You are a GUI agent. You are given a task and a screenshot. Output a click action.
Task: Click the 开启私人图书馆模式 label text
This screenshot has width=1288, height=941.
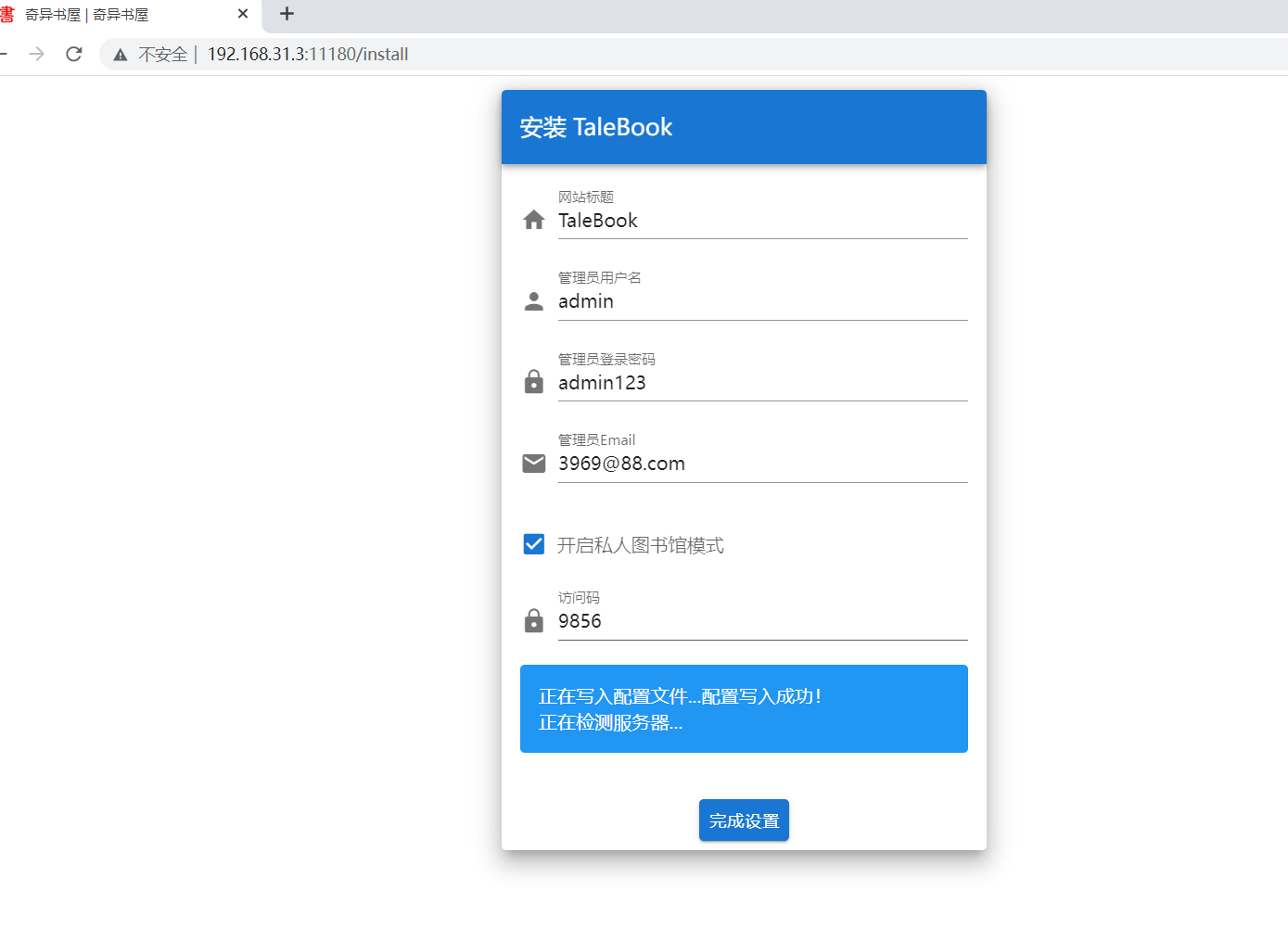(x=640, y=545)
